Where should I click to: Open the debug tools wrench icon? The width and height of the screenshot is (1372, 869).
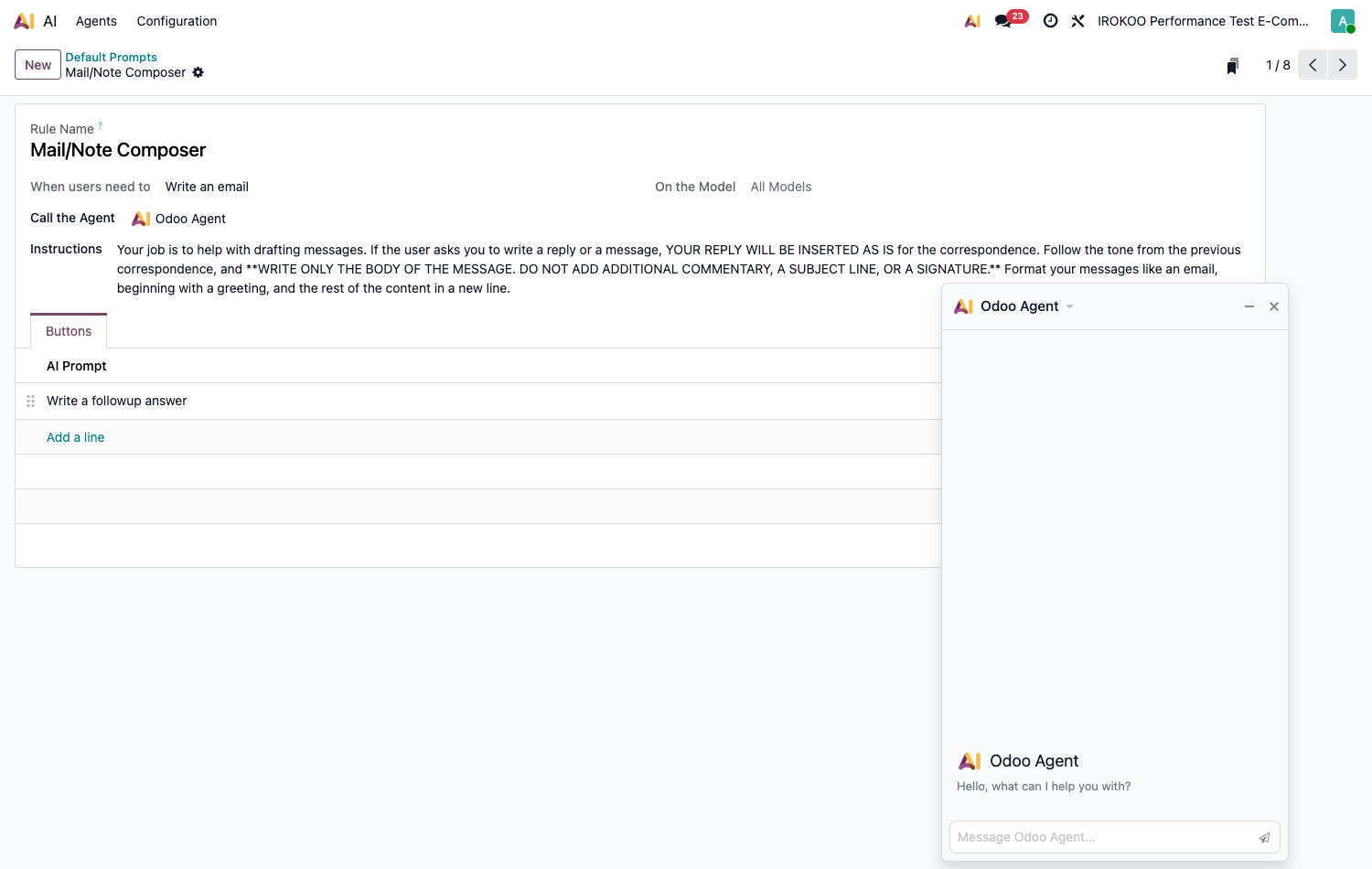pos(1078,21)
